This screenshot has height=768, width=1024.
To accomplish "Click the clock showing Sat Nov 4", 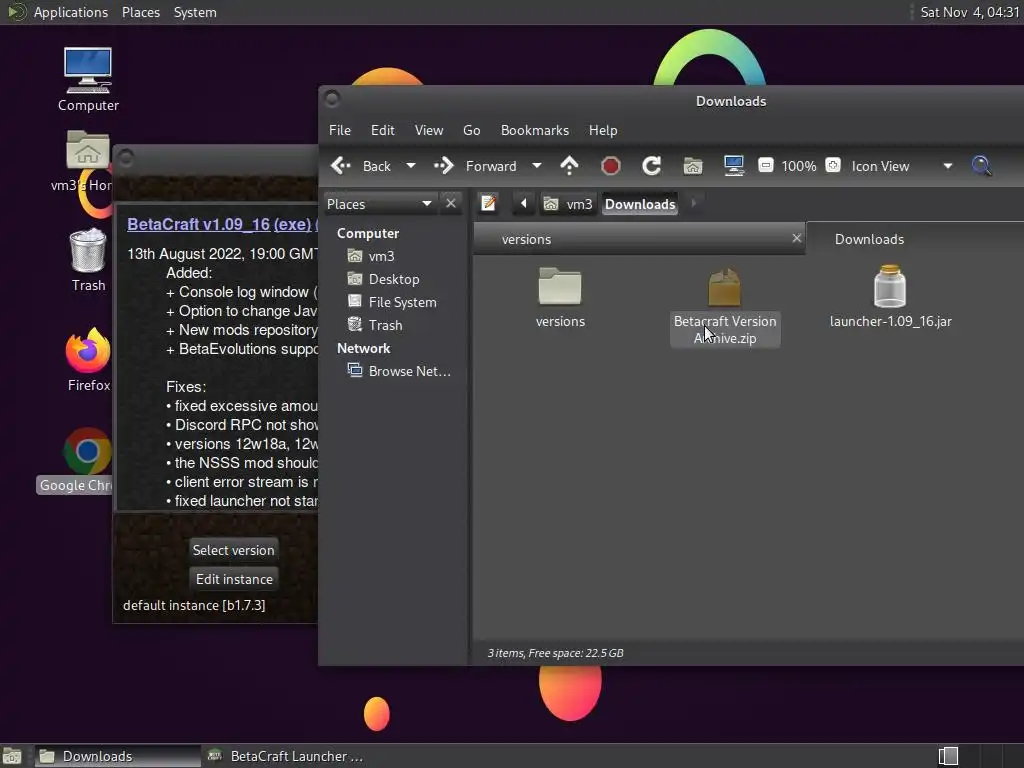I will [970, 12].
